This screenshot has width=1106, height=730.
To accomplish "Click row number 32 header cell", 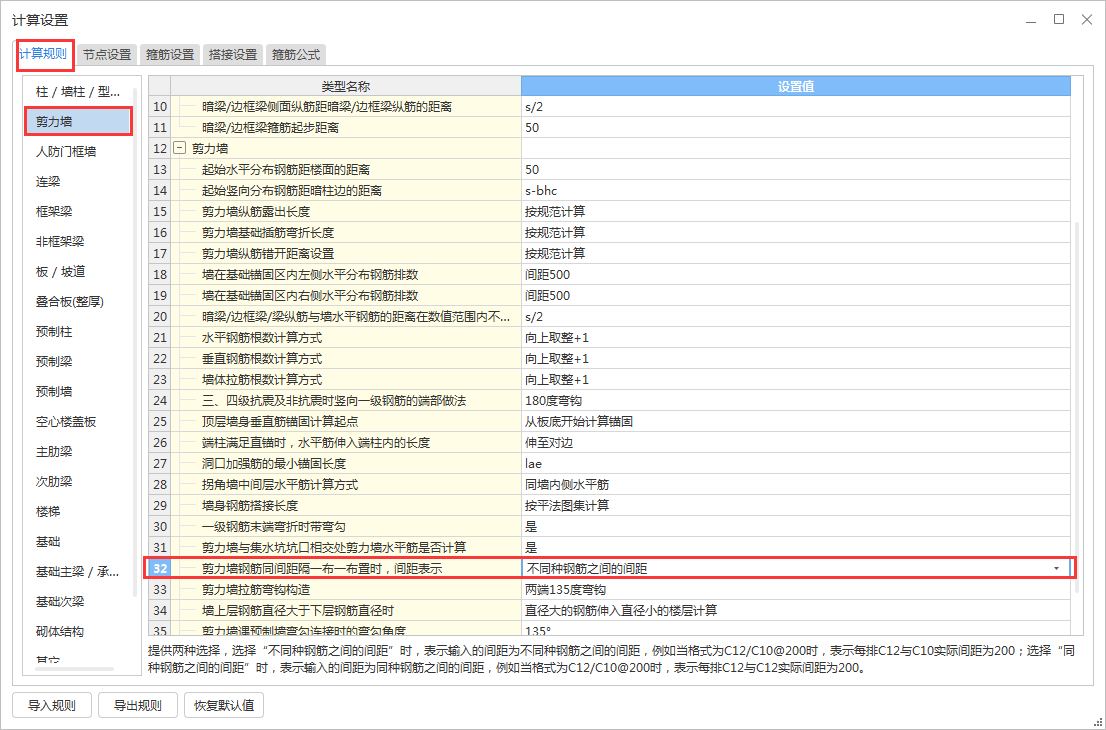I will click(159, 568).
